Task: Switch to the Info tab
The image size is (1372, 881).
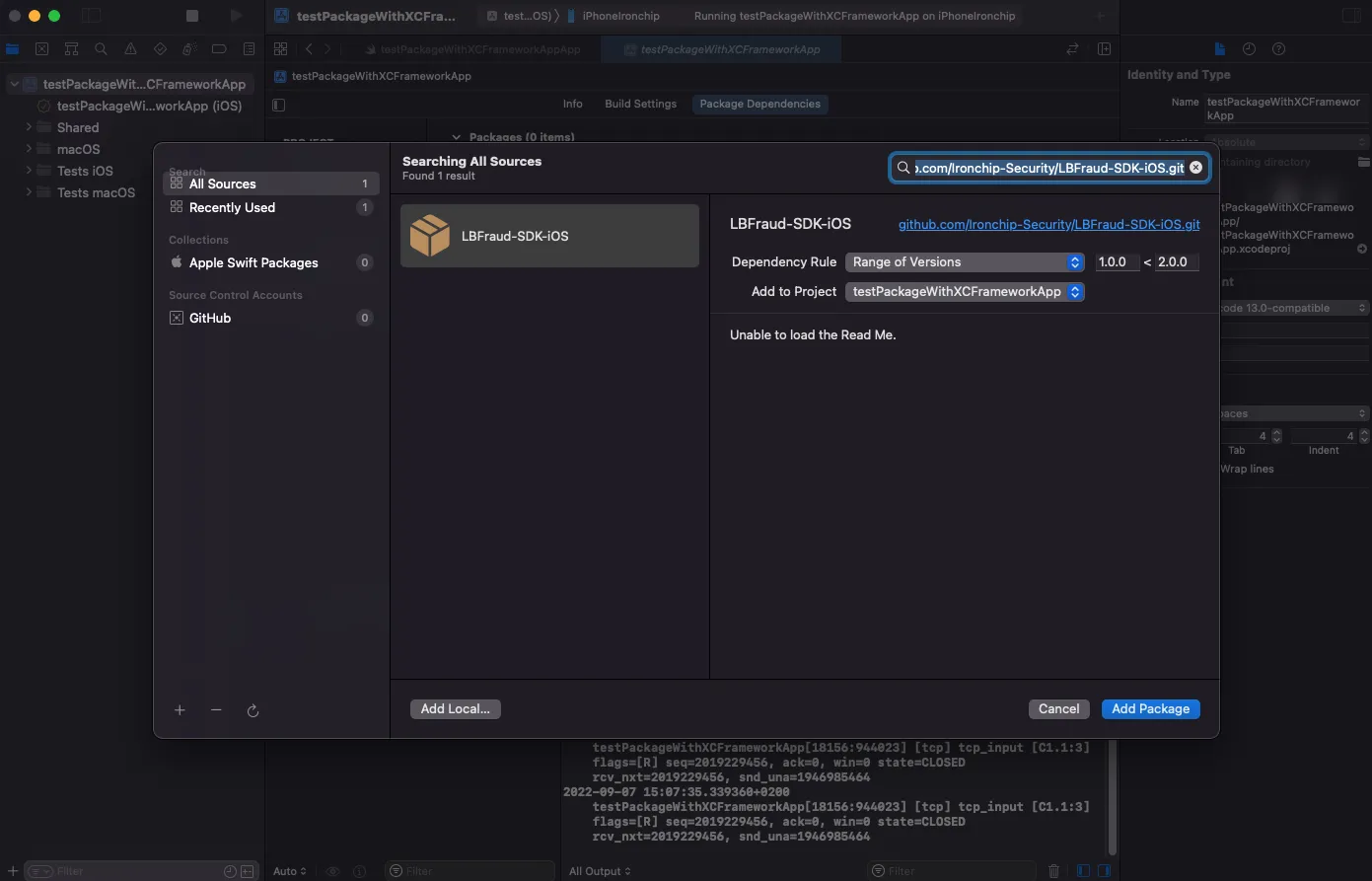Action: pyautogui.click(x=572, y=104)
